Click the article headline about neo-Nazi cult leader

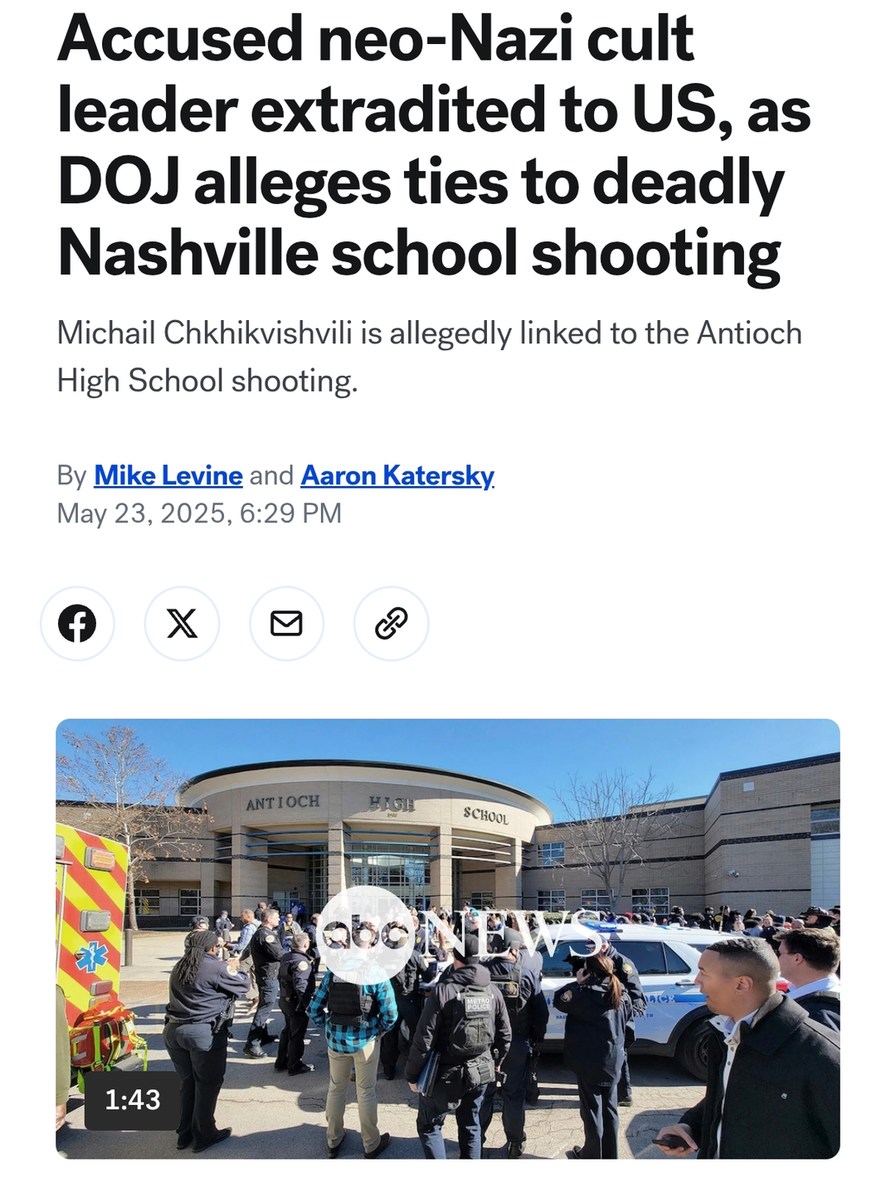point(434,145)
